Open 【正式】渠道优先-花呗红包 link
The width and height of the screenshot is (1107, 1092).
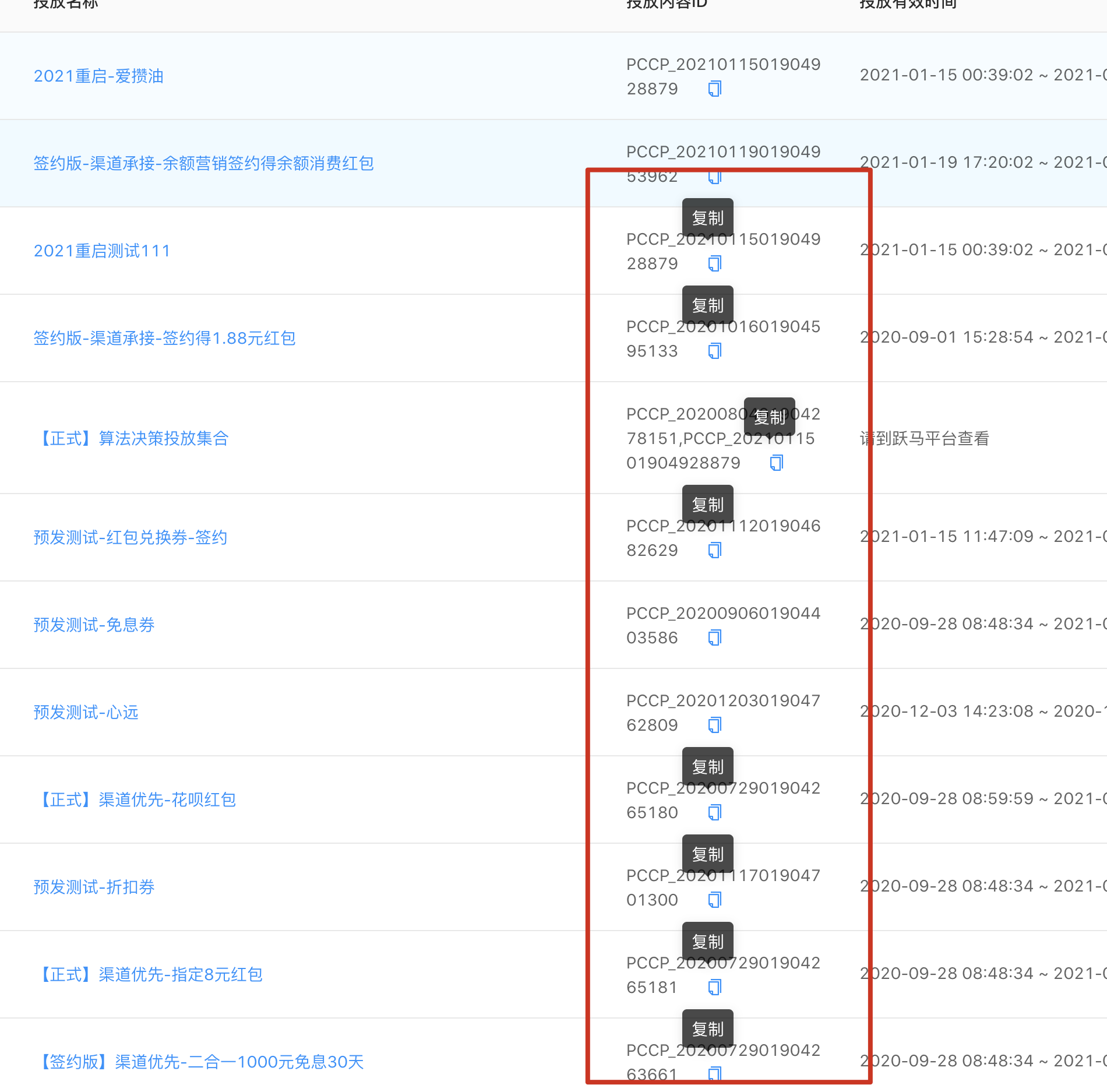pos(135,799)
